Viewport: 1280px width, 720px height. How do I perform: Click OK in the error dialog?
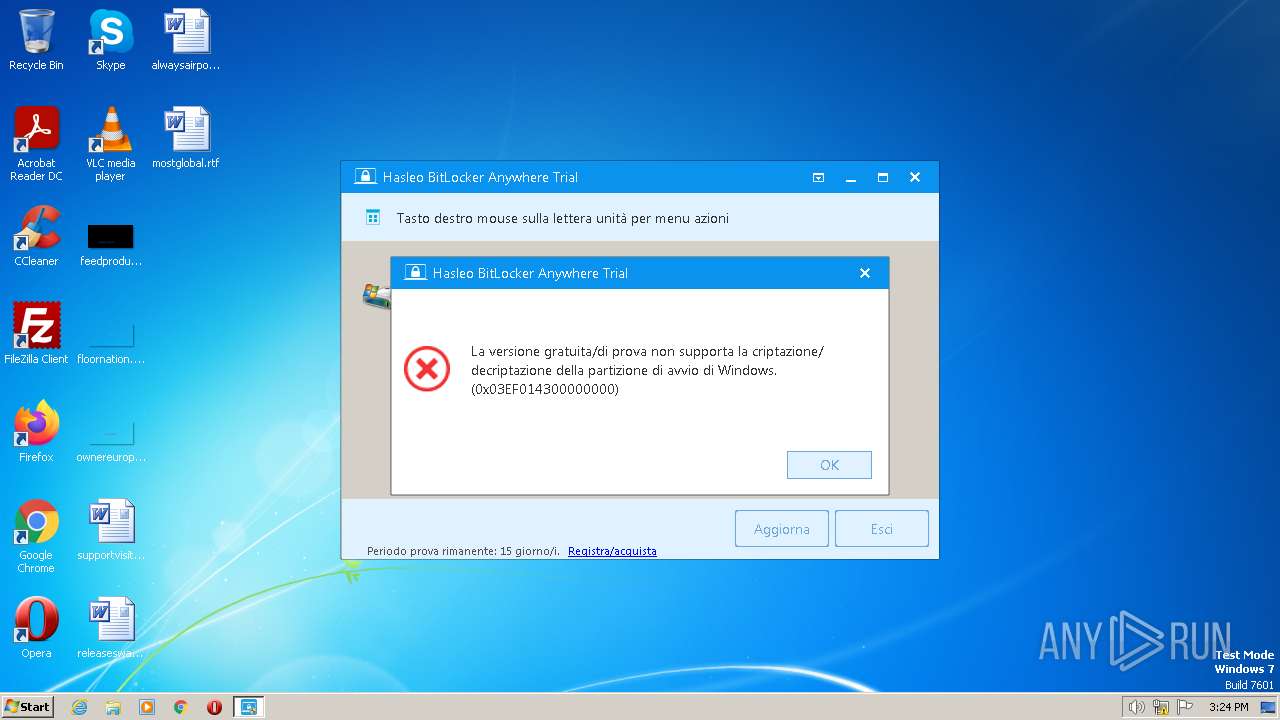829,465
